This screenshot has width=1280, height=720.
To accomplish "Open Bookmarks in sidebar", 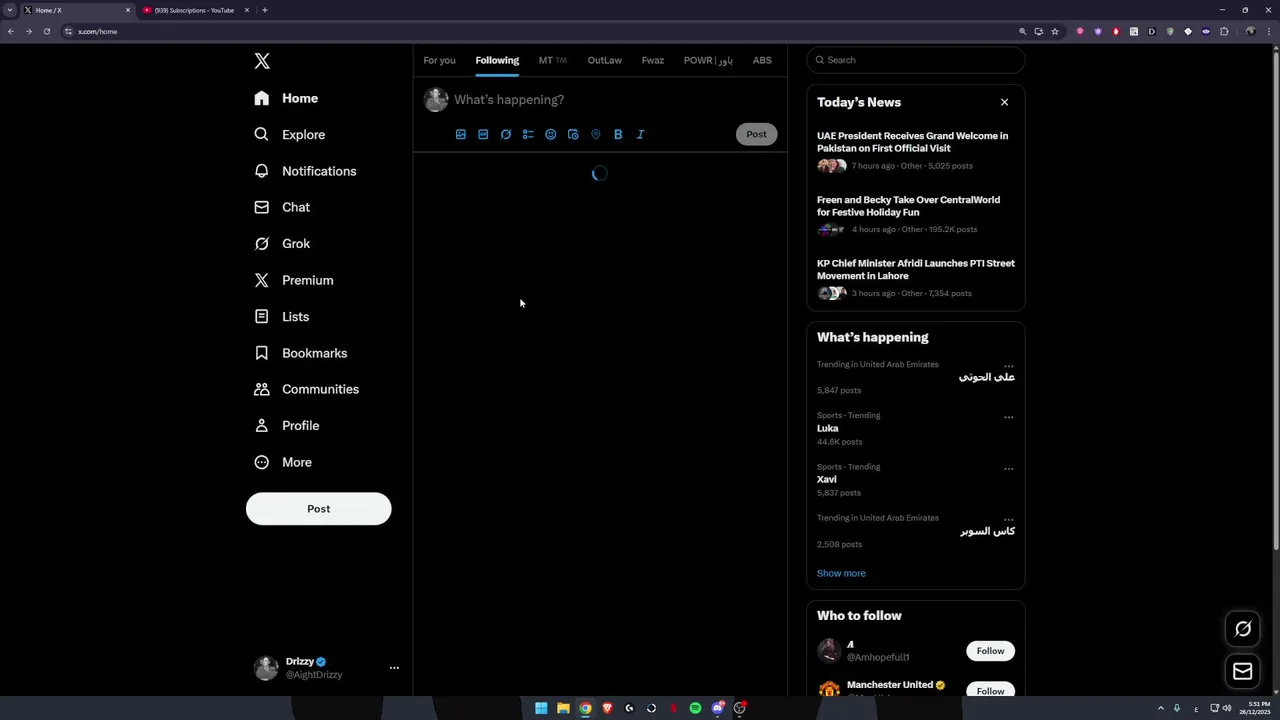I will (301, 353).
